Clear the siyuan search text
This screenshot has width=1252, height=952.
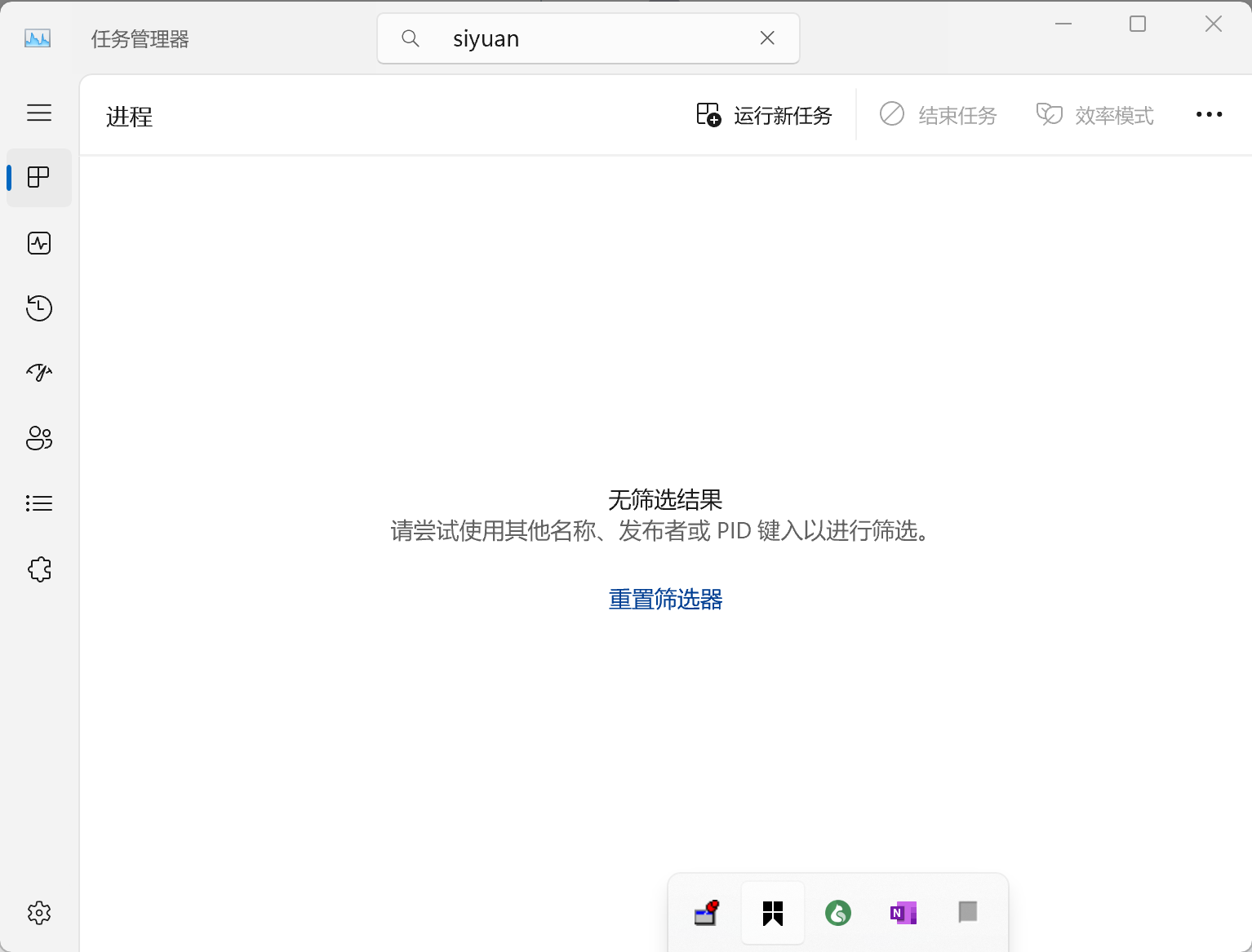(x=767, y=38)
